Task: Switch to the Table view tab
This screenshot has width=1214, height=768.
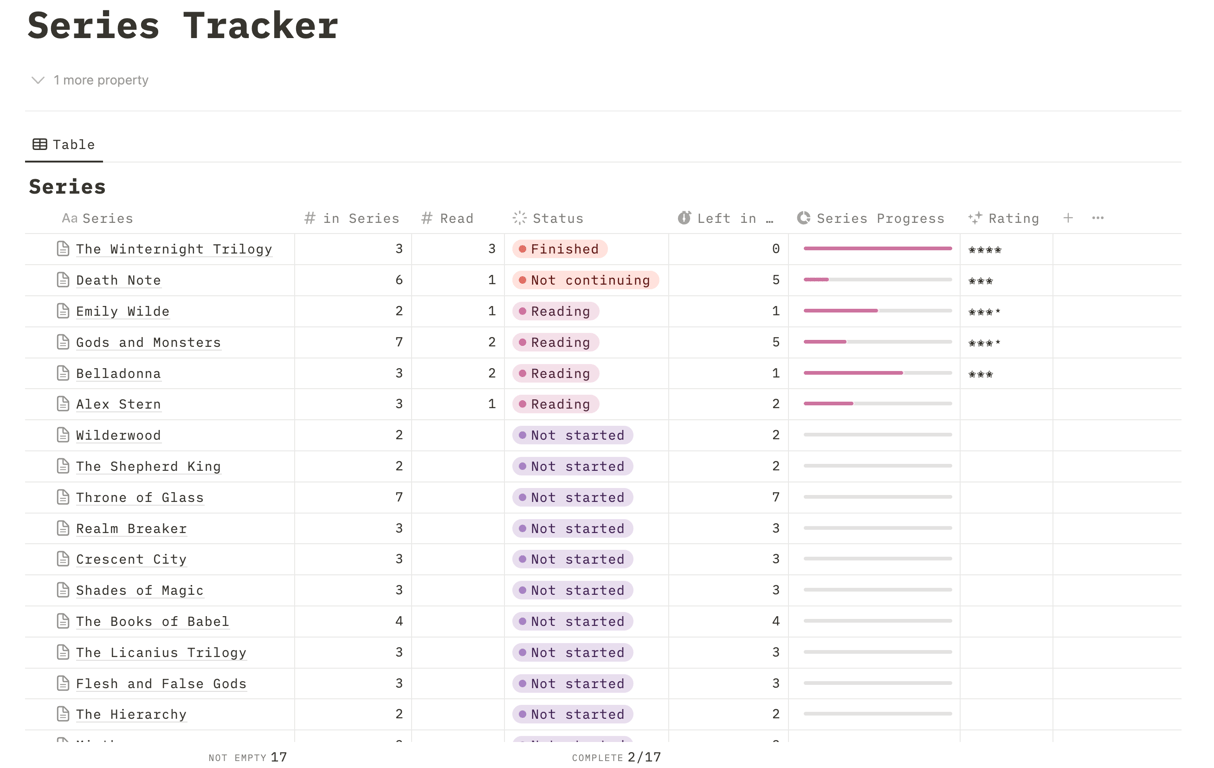Action: (64, 144)
